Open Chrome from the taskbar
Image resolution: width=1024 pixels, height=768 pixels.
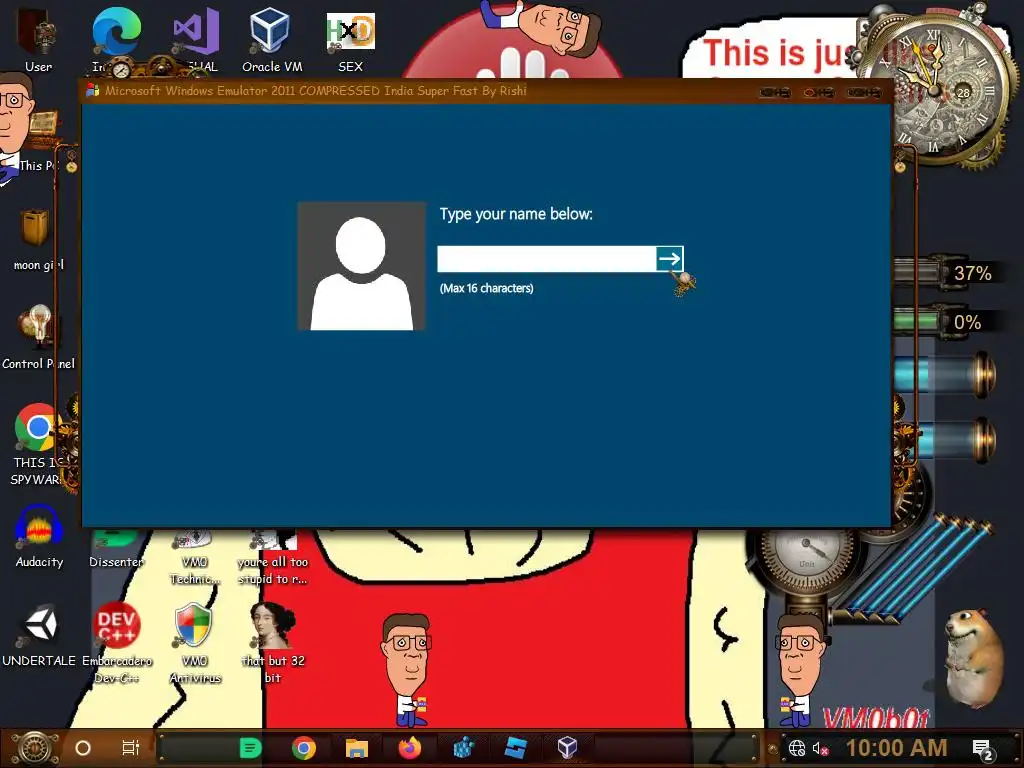coord(304,748)
